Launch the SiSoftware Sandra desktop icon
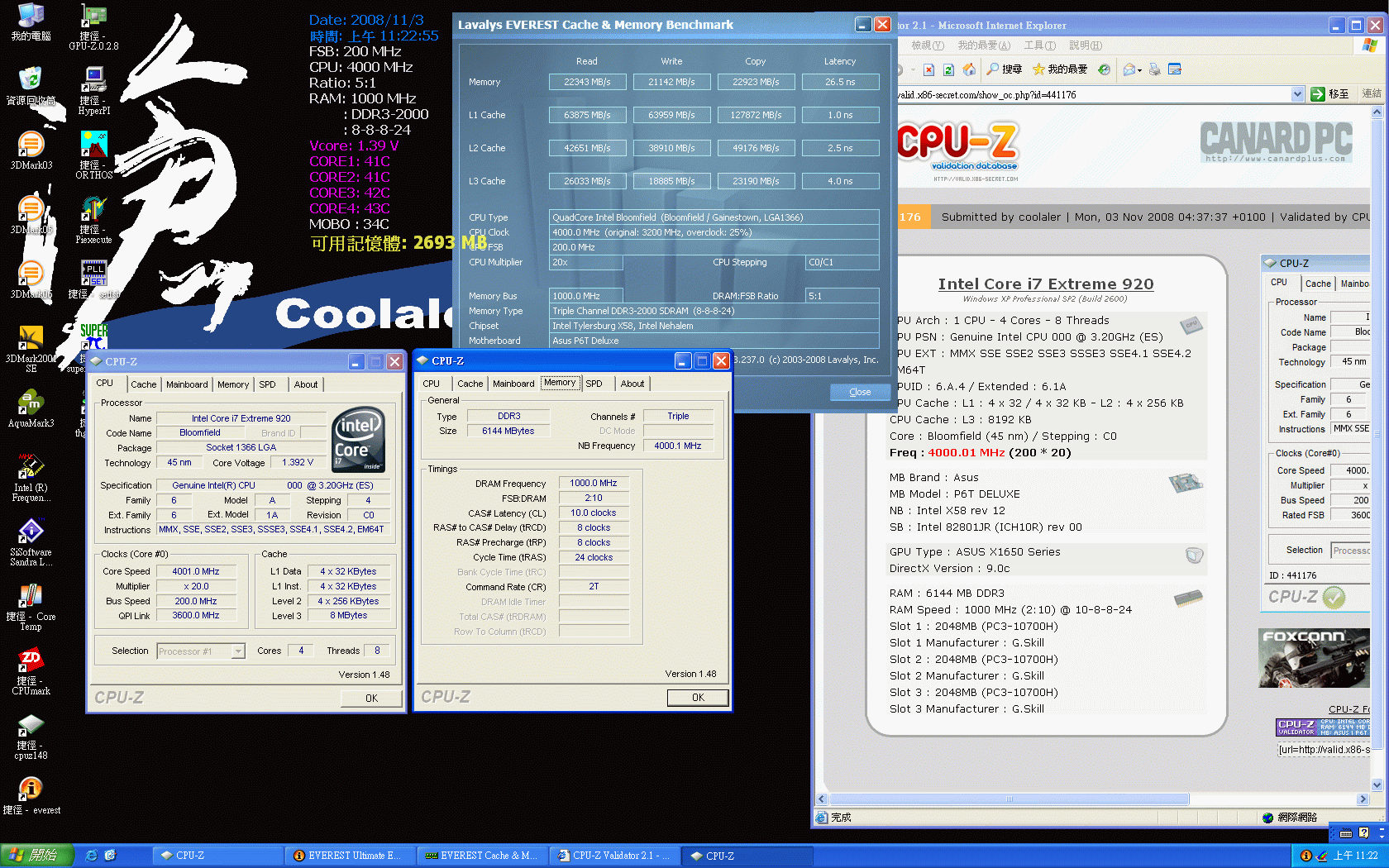This screenshot has height=868, width=1389. point(31,541)
